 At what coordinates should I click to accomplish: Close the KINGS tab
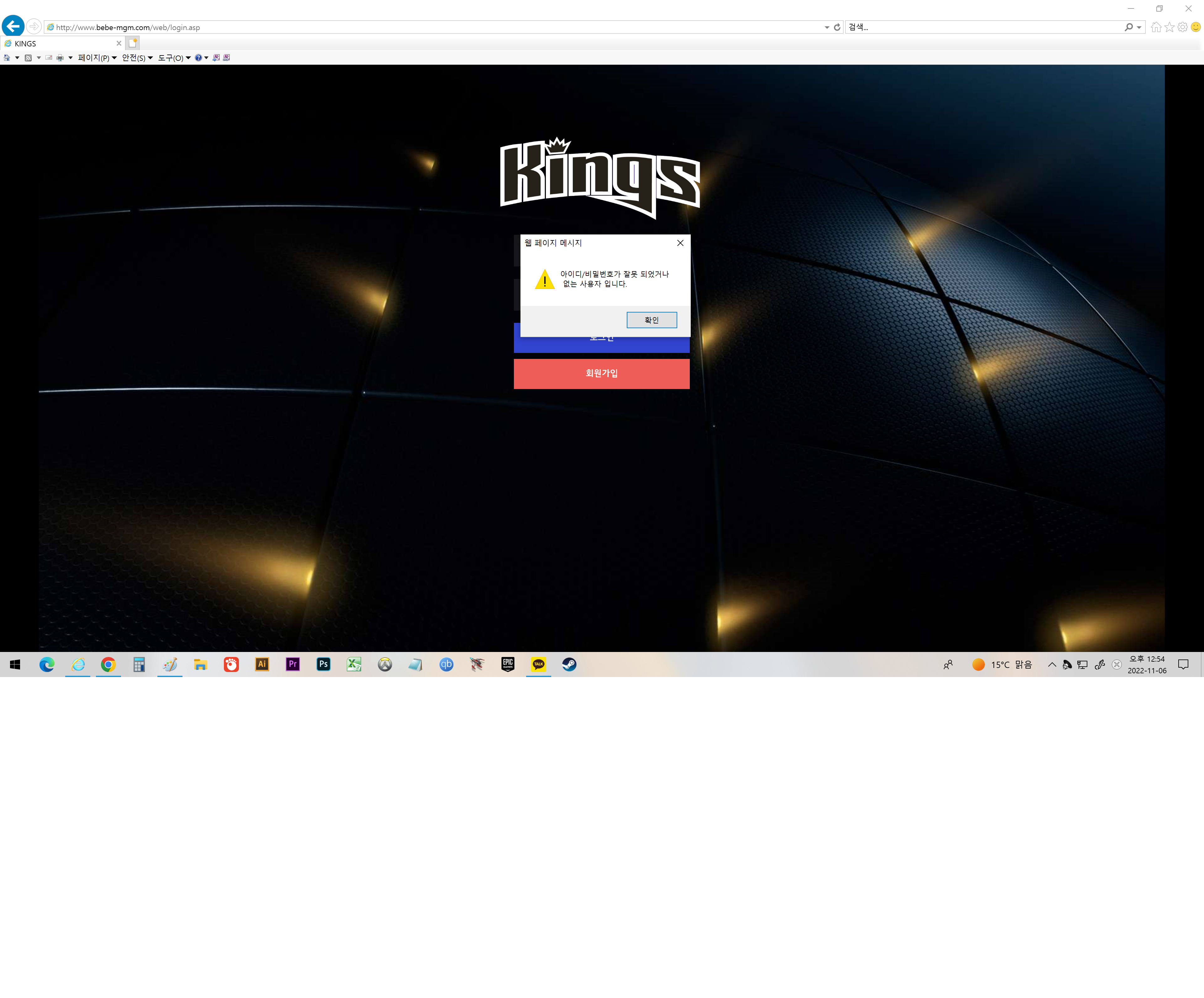coord(119,44)
